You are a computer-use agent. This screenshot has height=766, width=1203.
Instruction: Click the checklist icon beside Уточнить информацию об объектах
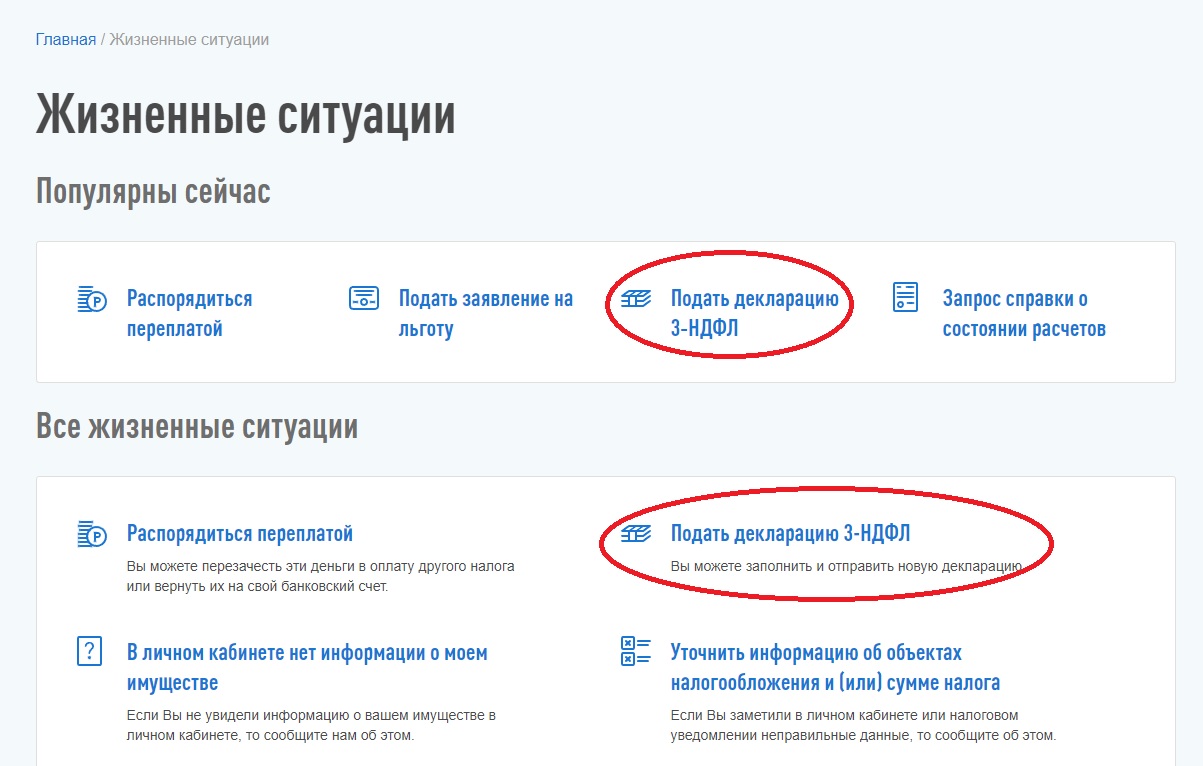[636, 651]
